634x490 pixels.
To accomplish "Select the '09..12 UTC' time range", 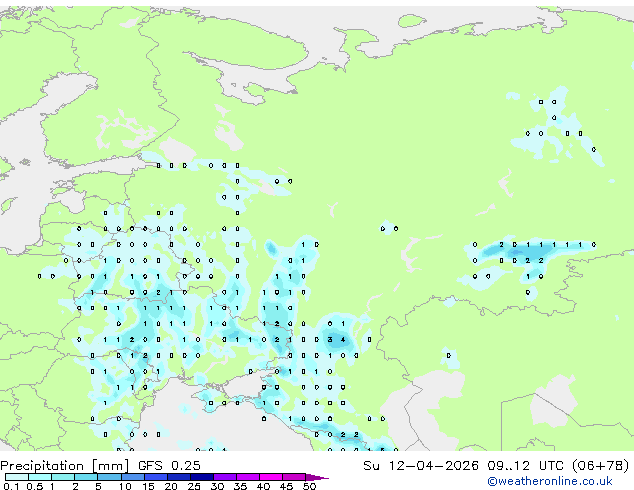I will (x=525, y=466).
